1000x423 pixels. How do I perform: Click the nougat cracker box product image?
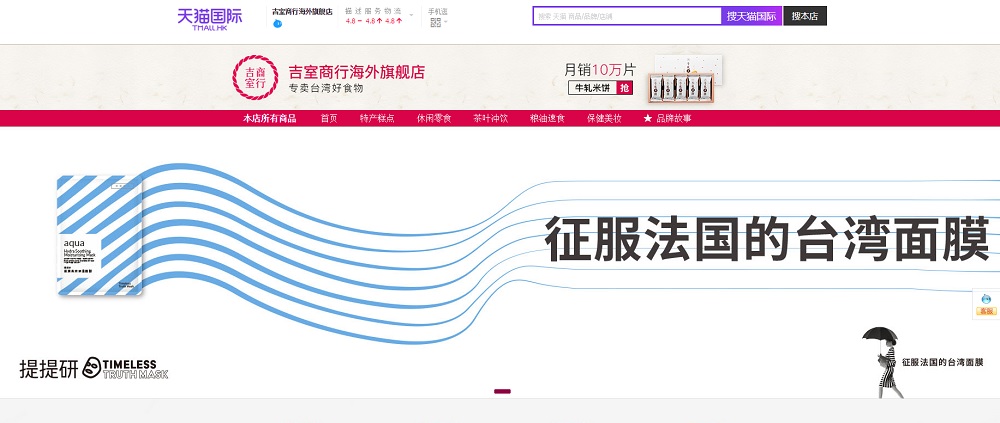tap(686, 78)
